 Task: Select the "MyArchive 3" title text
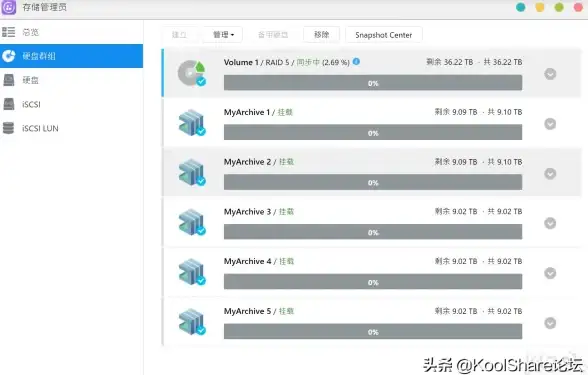[x=247, y=212]
